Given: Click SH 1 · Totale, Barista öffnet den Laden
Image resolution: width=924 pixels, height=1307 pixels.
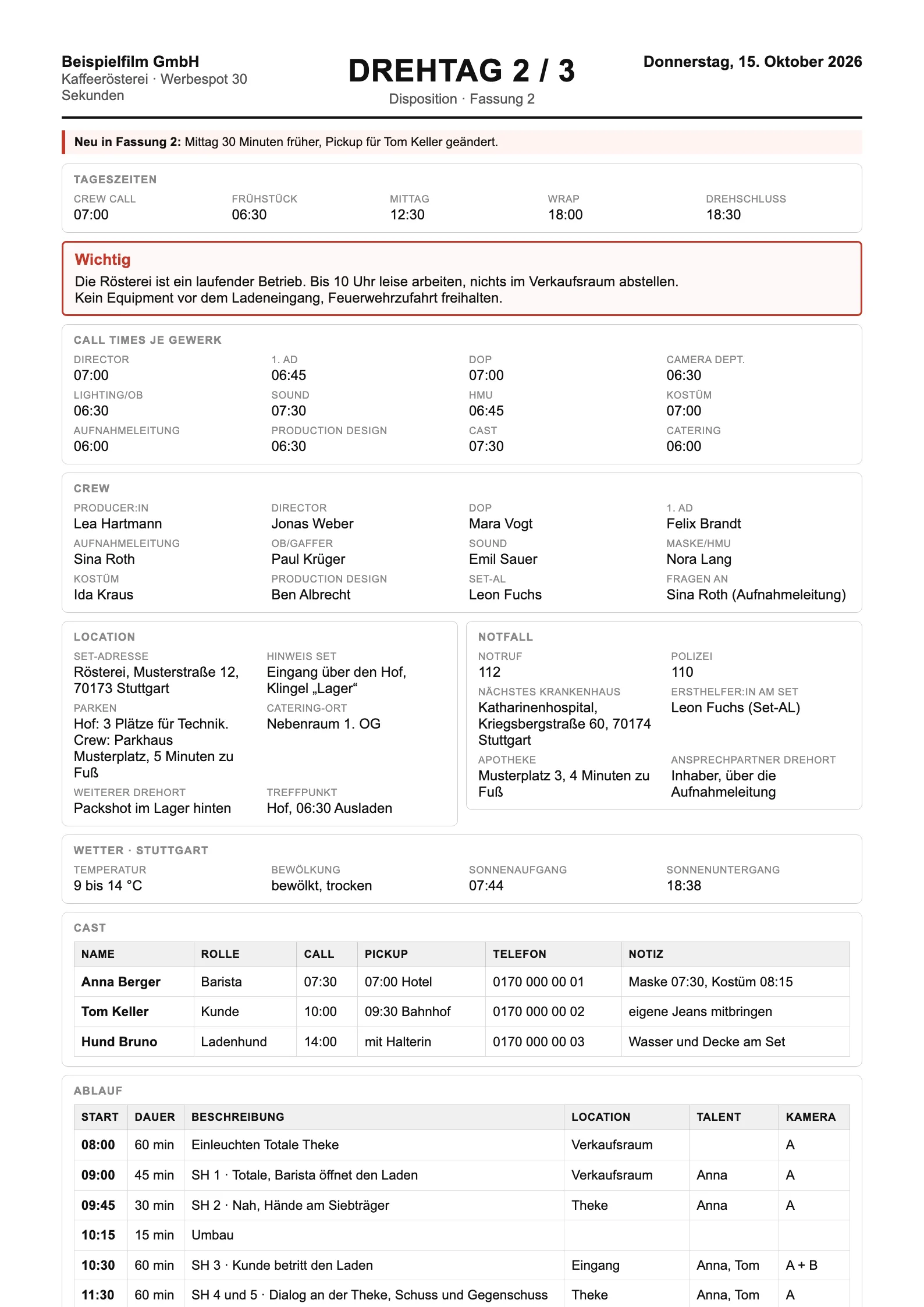Looking at the screenshot, I should 305,1175.
